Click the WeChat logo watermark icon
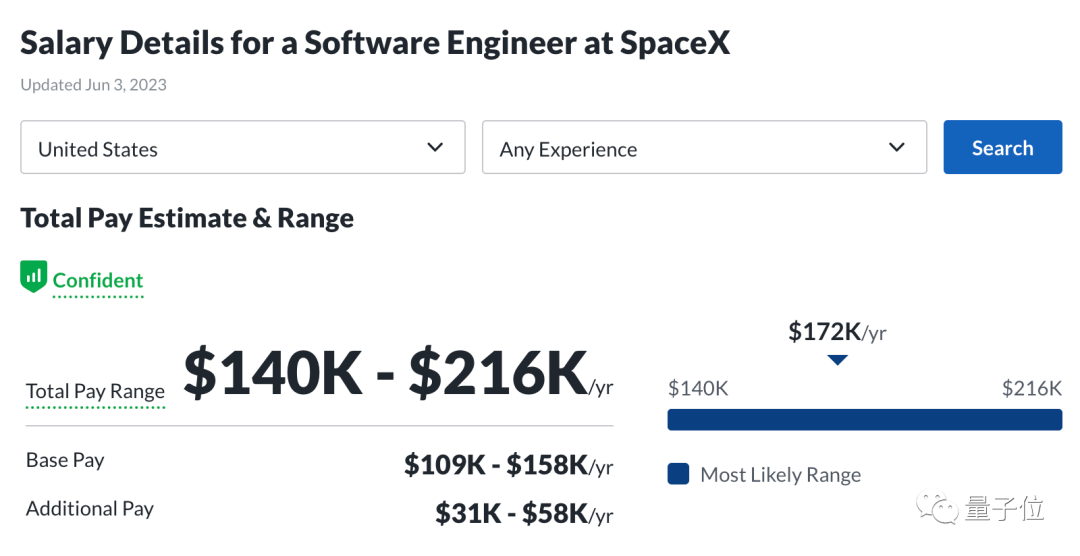Image resolution: width=1080 pixels, height=556 pixels. pos(942,509)
